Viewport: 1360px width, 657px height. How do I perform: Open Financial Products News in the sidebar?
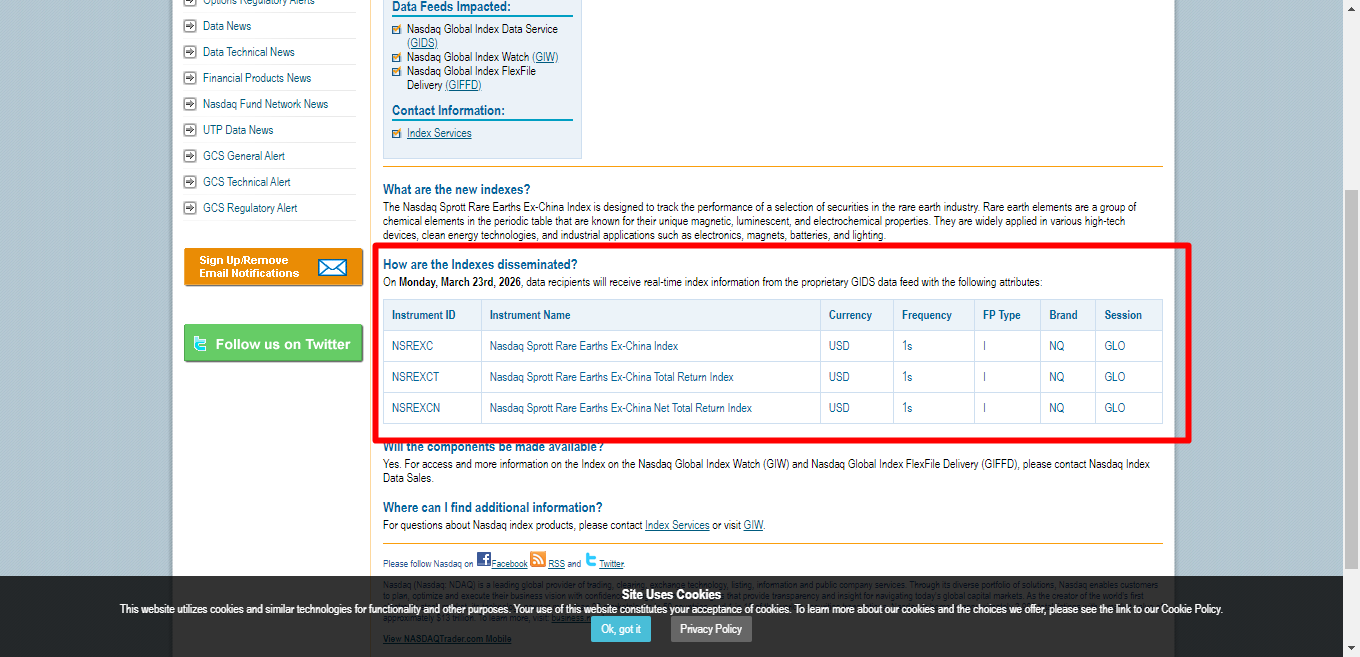(x=257, y=78)
